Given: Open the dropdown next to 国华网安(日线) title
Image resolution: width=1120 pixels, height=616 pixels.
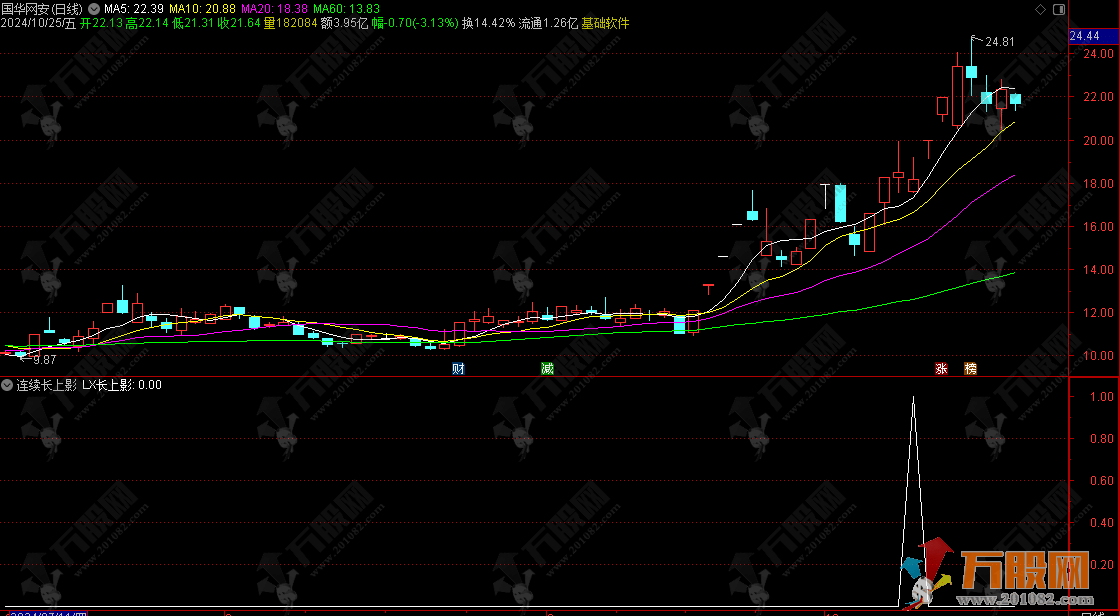Looking at the screenshot, I should (94, 9).
